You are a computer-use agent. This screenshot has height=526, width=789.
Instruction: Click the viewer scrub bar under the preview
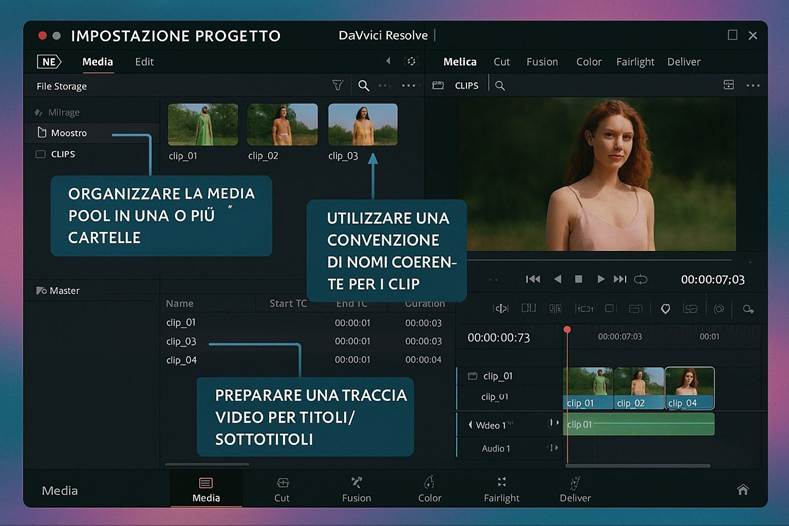599,260
